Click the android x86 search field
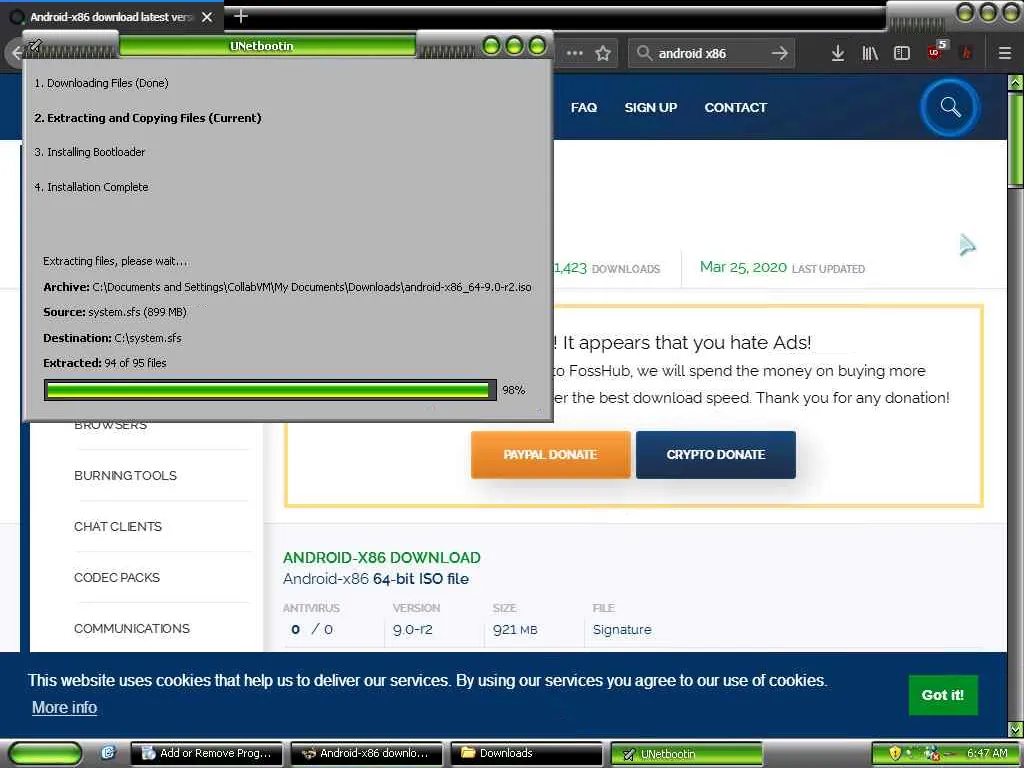 pyautogui.click(x=711, y=54)
